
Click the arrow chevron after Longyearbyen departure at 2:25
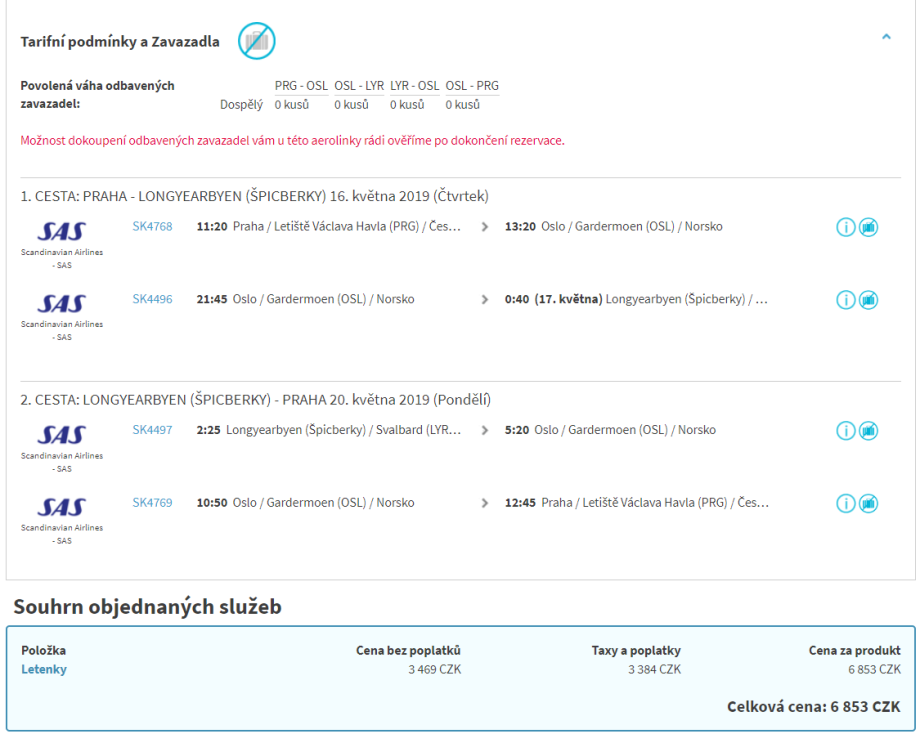point(485,431)
